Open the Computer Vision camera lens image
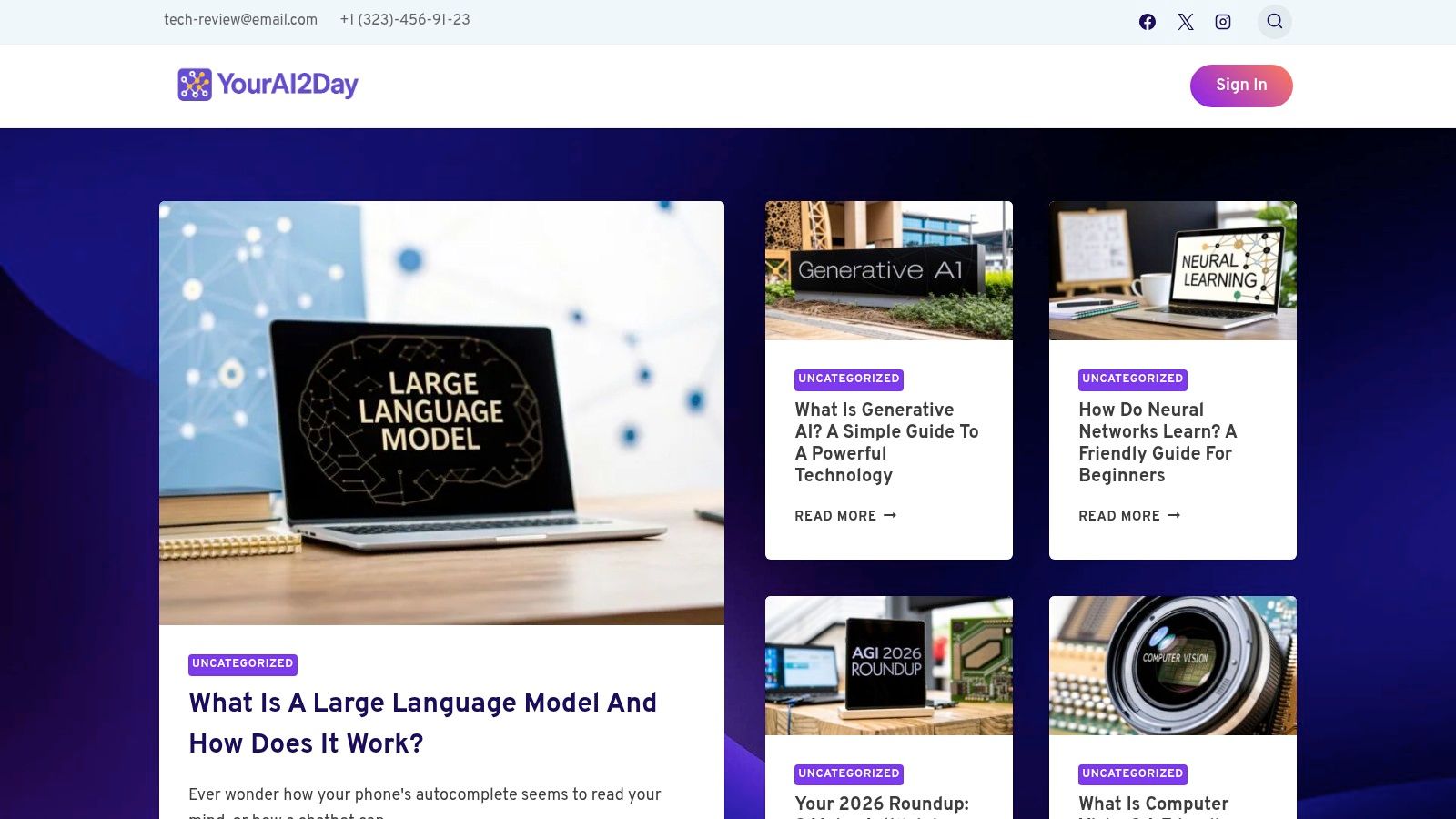The height and width of the screenshot is (819, 1456). (x=1173, y=665)
